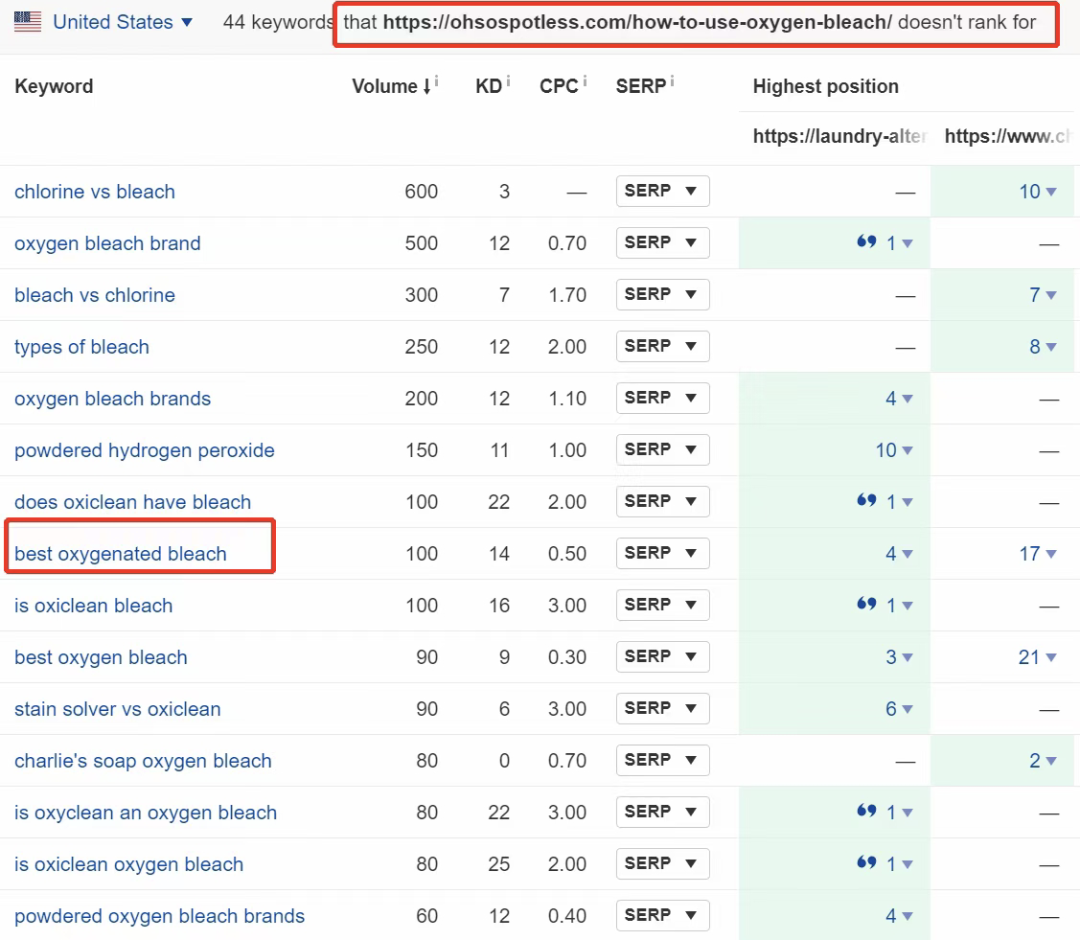Expand SERP dropdown for 'does oxiclean have bleach'
The height and width of the screenshot is (940, 1080).
662,501
